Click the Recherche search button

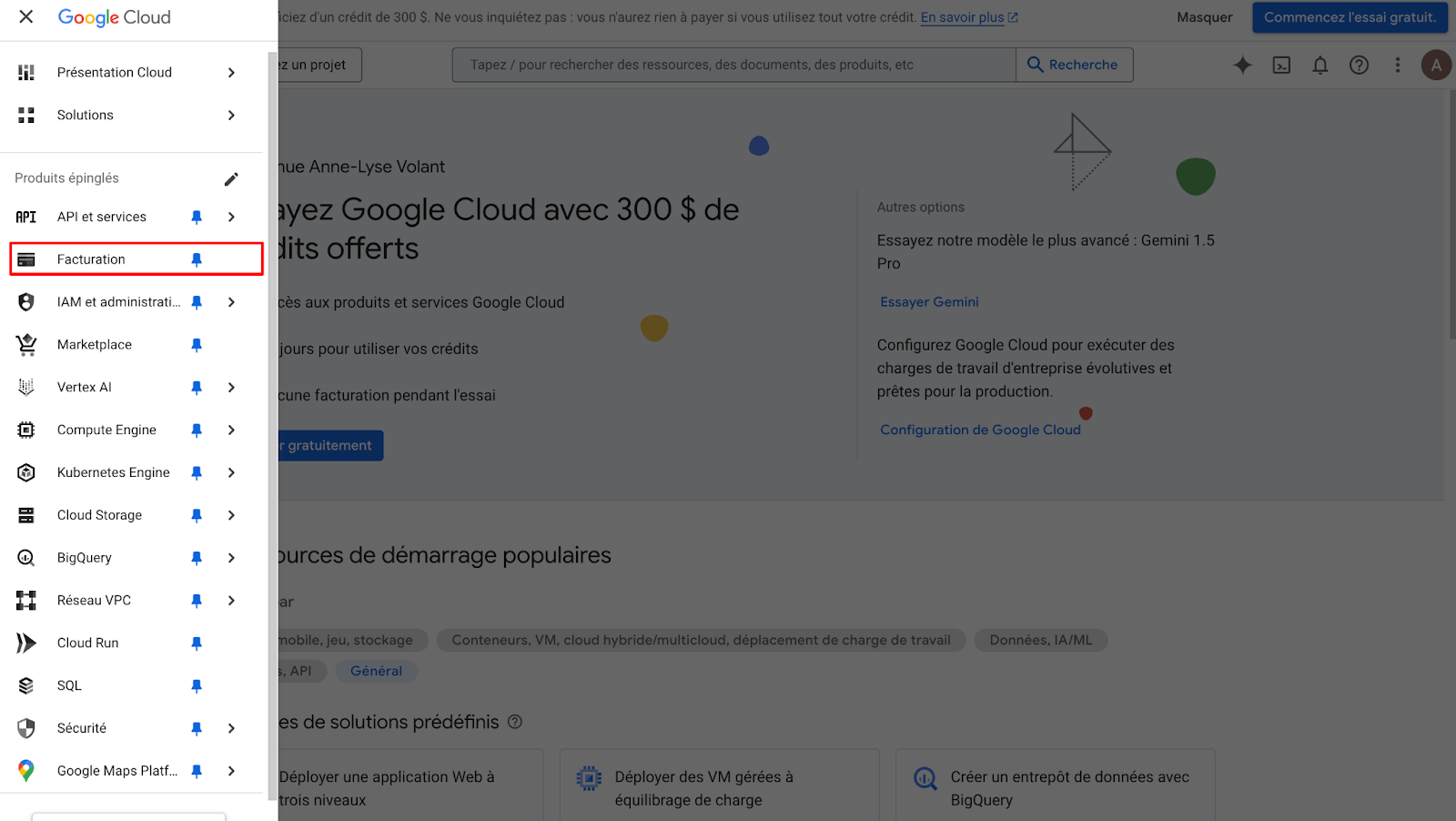(1074, 65)
